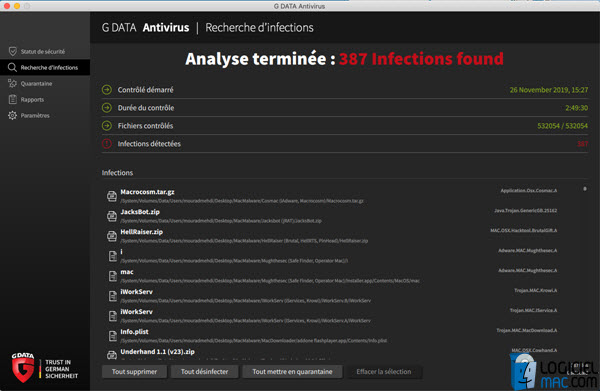This screenshot has height=391, width=600.
Task: Click the archive icon for HellRaiser.zip
Action: point(112,236)
